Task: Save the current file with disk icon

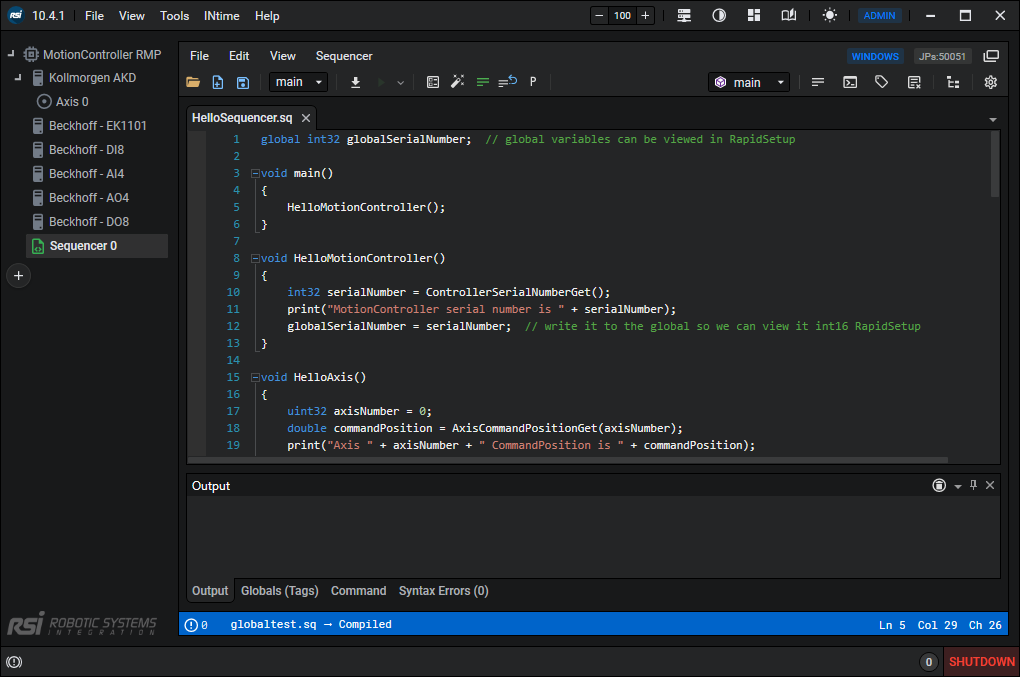Action: click(243, 82)
